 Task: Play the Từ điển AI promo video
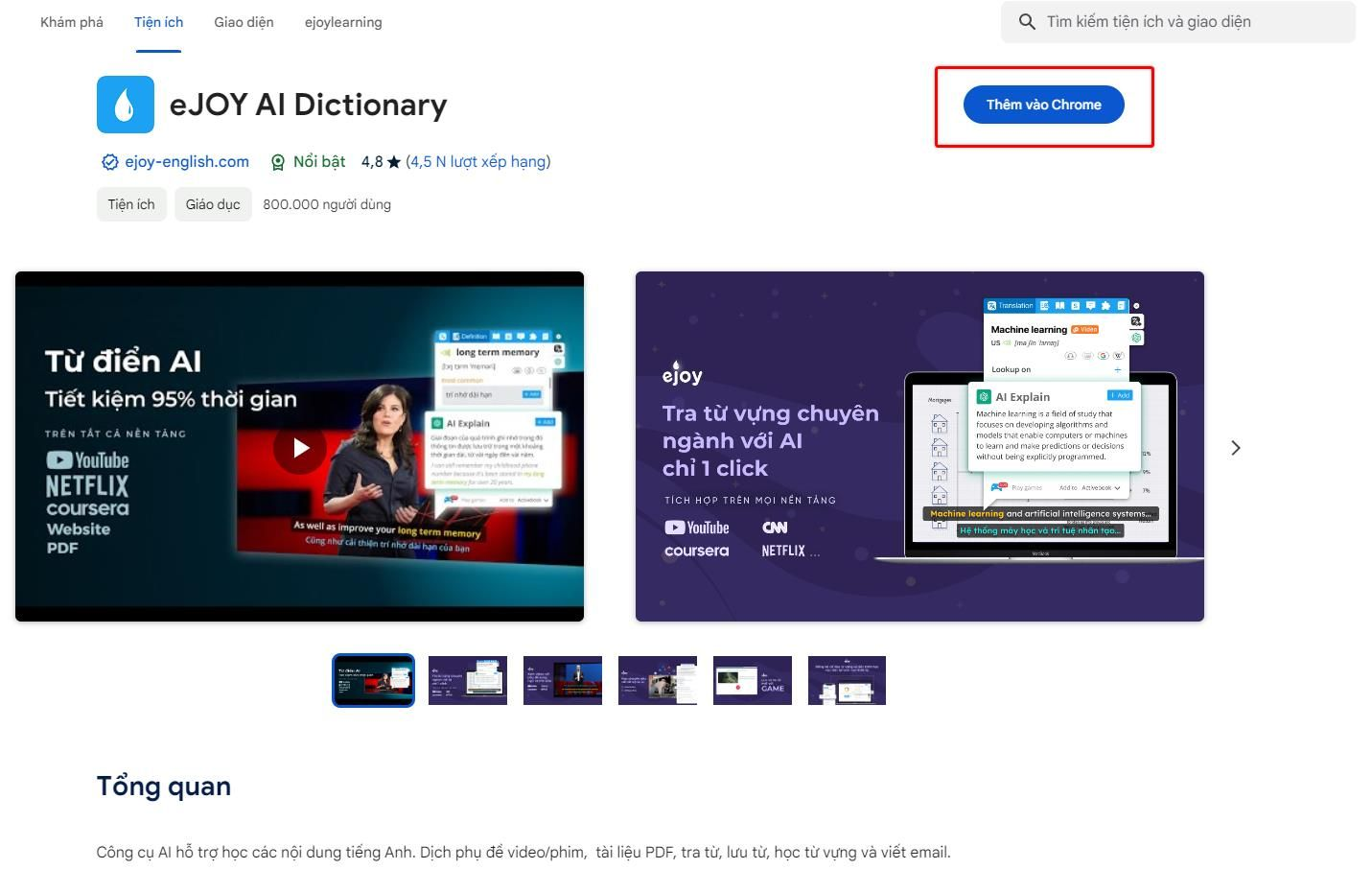point(300,447)
